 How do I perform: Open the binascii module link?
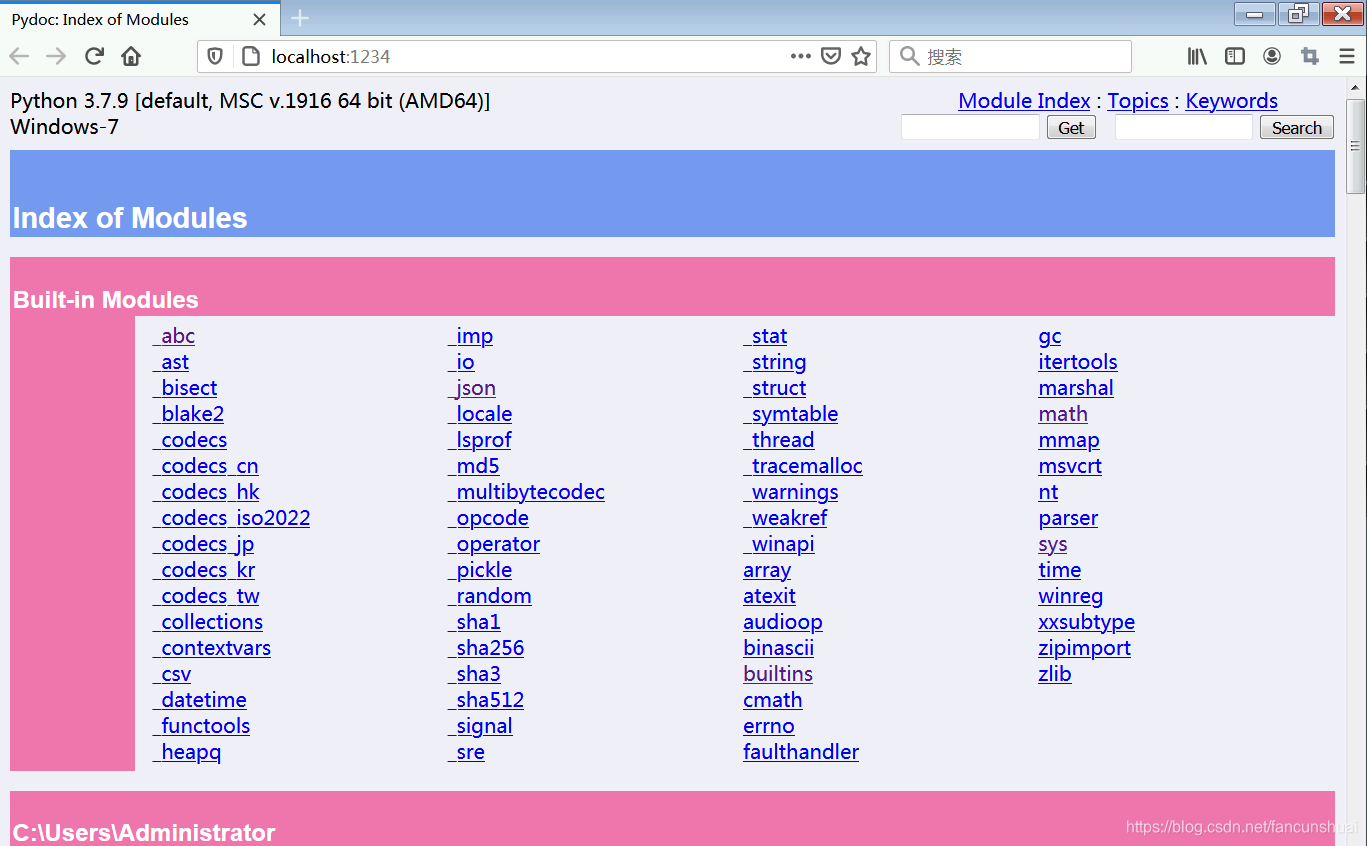click(779, 648)
